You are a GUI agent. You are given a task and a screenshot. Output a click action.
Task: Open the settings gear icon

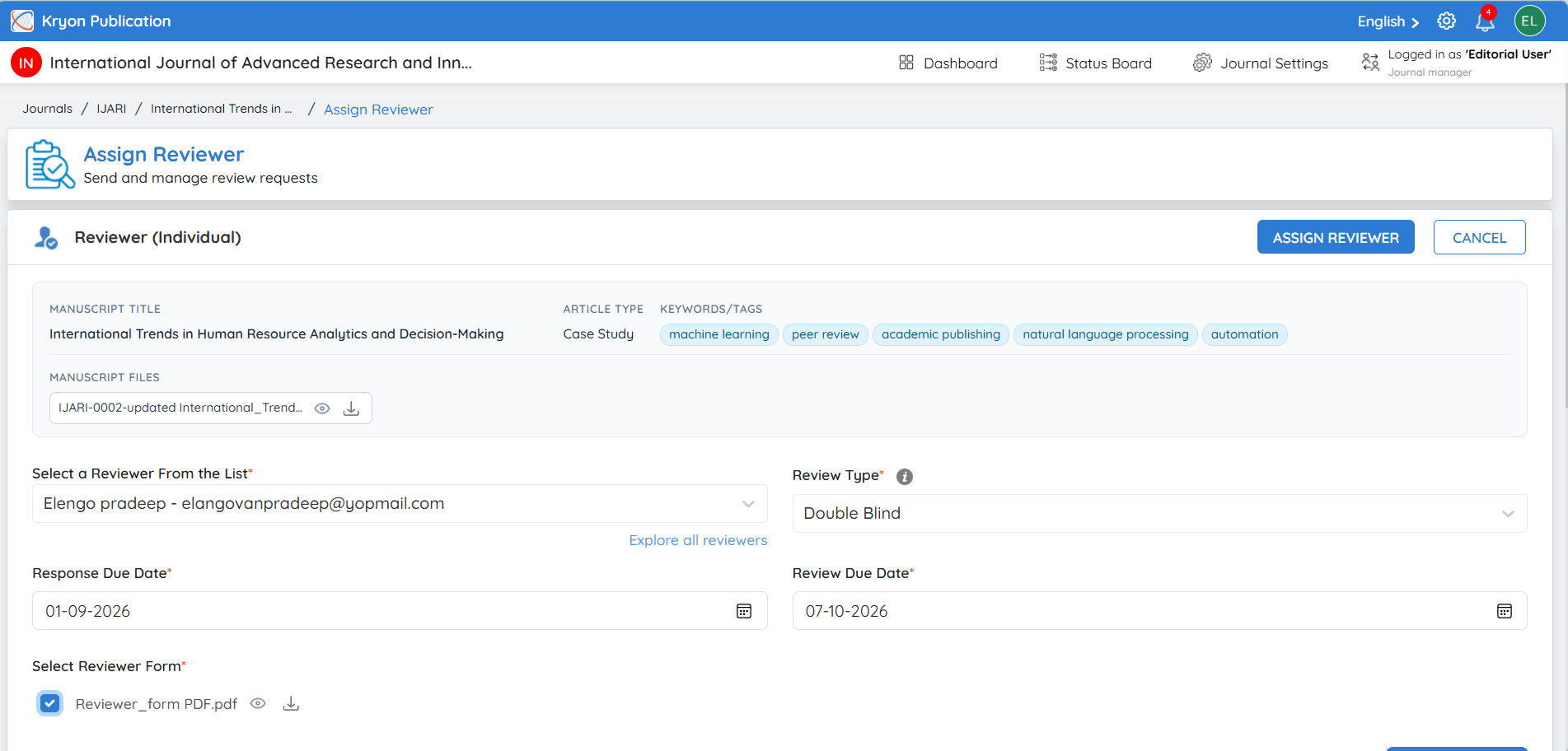tap(1446, 21)
